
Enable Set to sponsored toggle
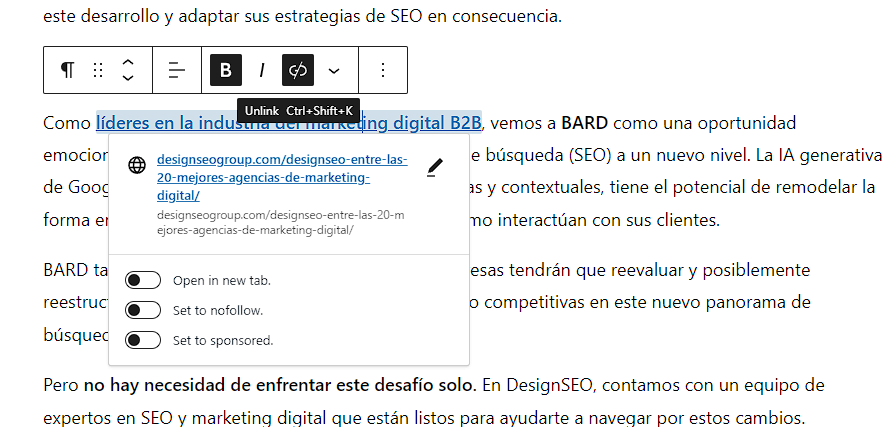point(143,340)
